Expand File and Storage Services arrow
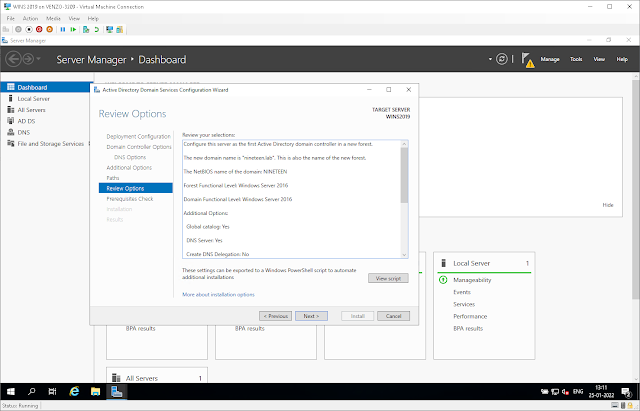The width and height of the screenshot is (640, 411). click(89, 144)
